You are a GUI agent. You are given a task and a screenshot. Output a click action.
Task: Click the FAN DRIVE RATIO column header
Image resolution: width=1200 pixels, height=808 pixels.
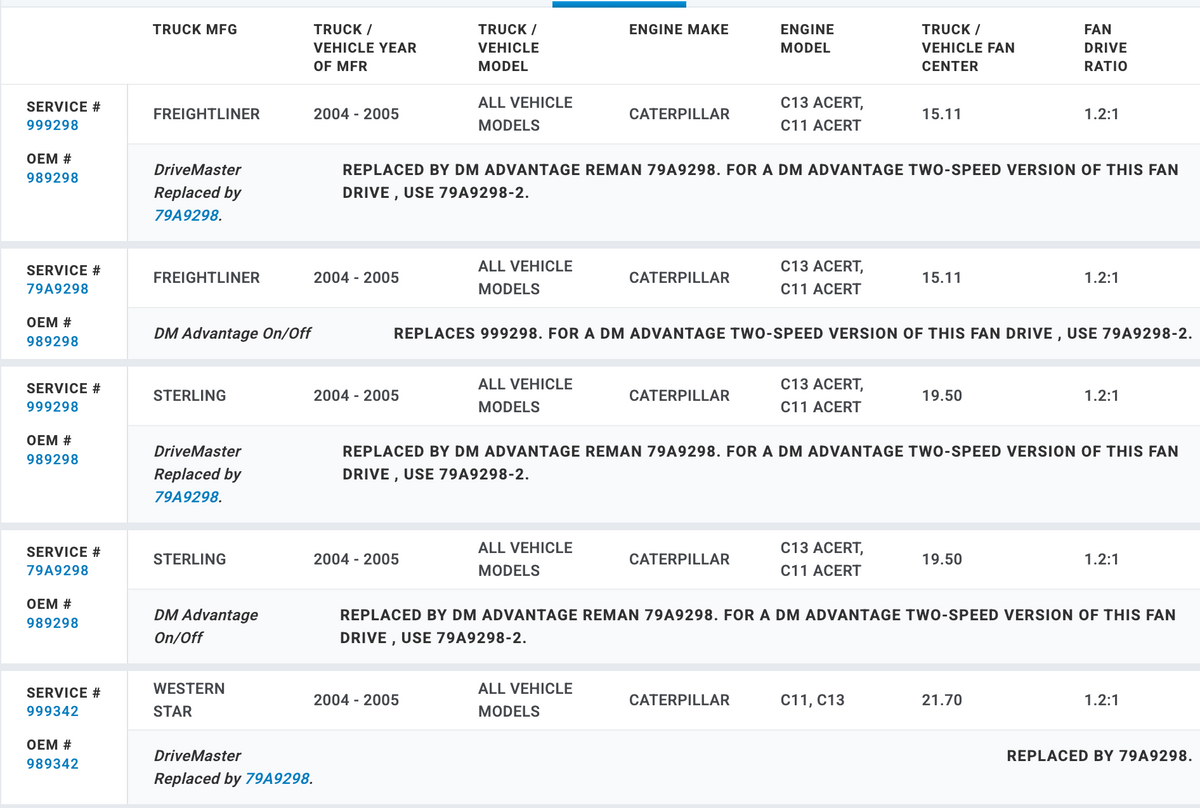tap(1105, 48)
